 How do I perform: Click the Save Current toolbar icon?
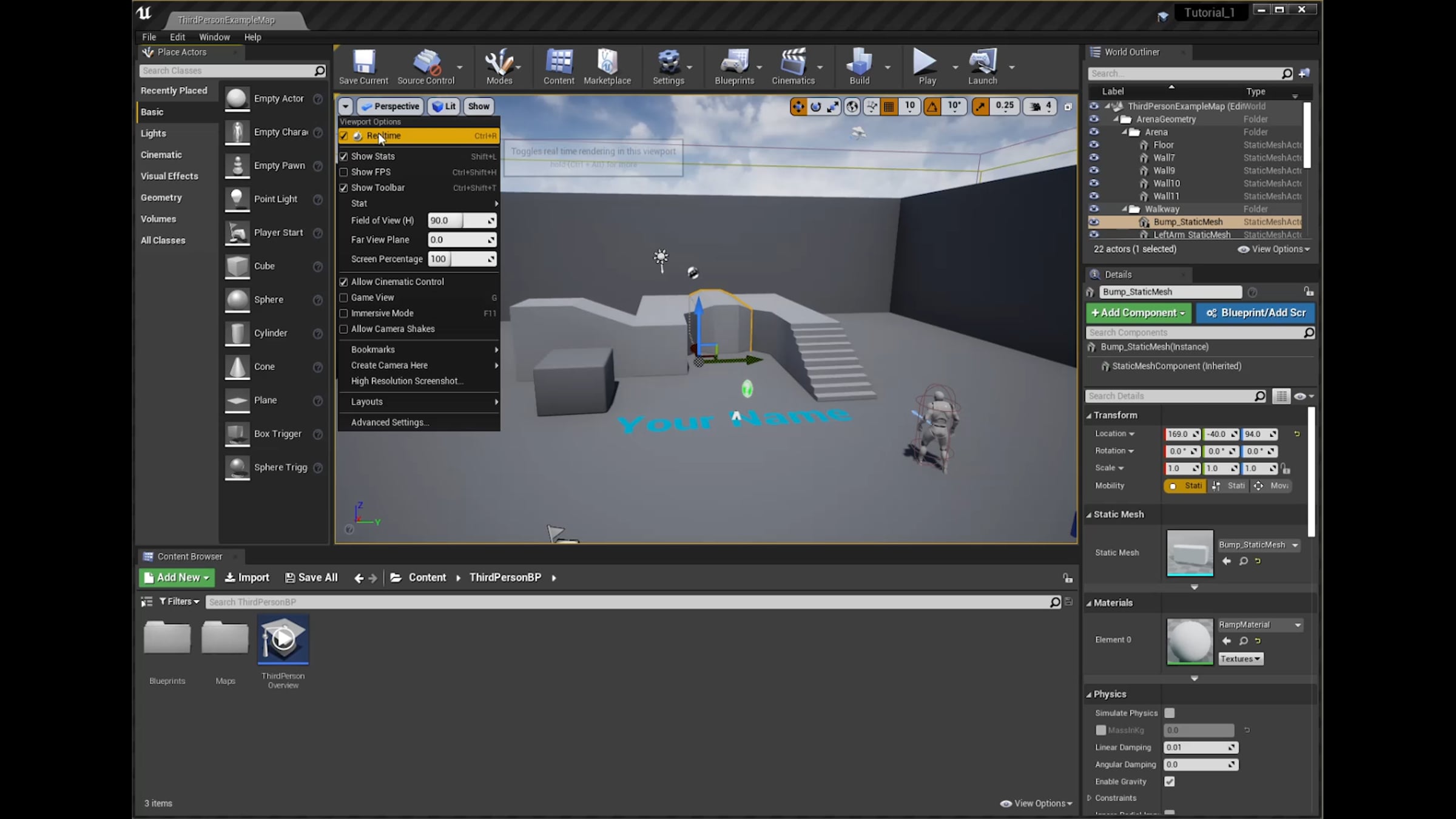click(363, 62)
